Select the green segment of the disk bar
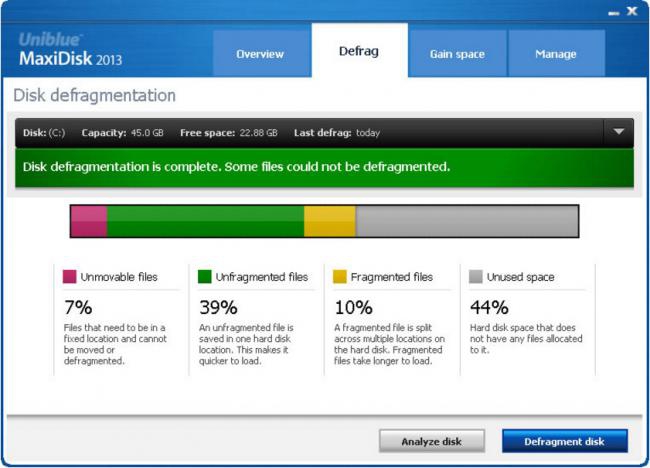Viewport: 650px width, 468px height. click(205, 221)
